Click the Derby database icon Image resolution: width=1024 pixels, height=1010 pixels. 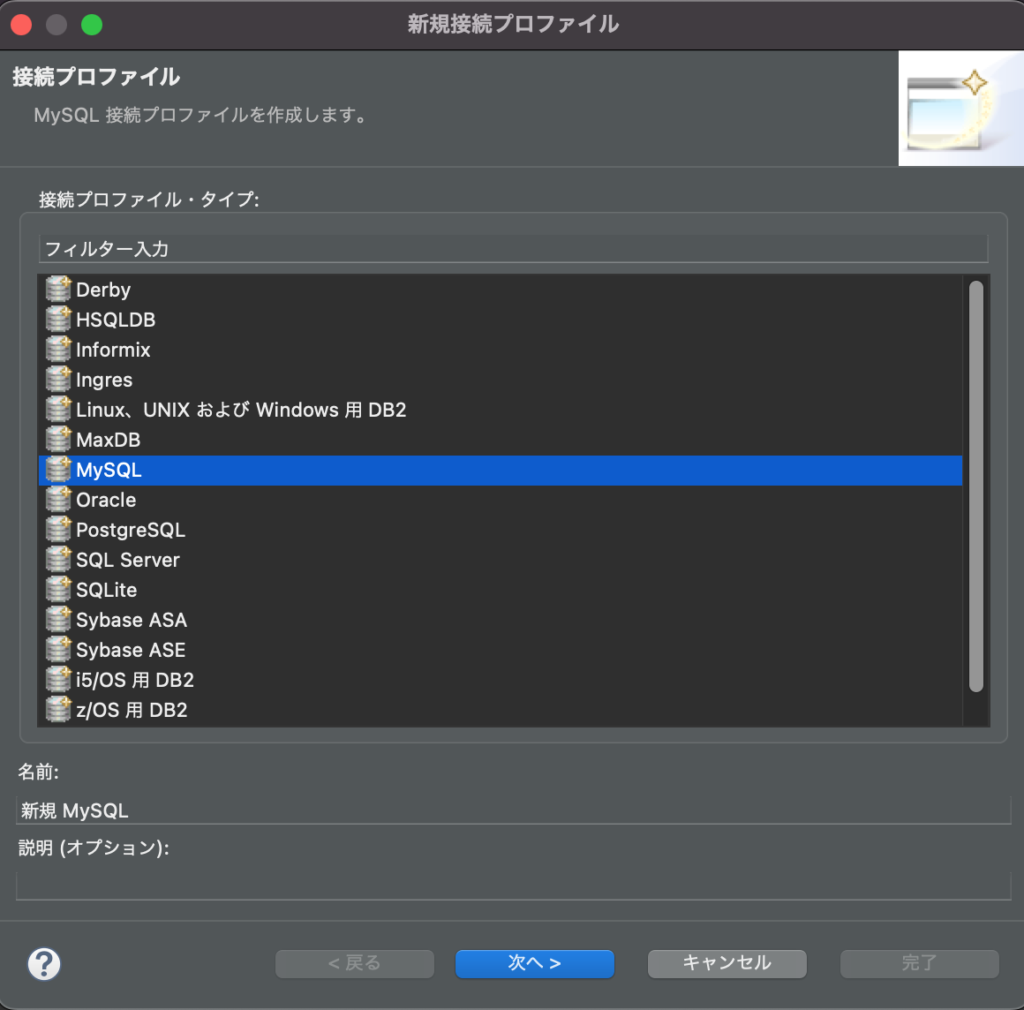tap(58, 289)
